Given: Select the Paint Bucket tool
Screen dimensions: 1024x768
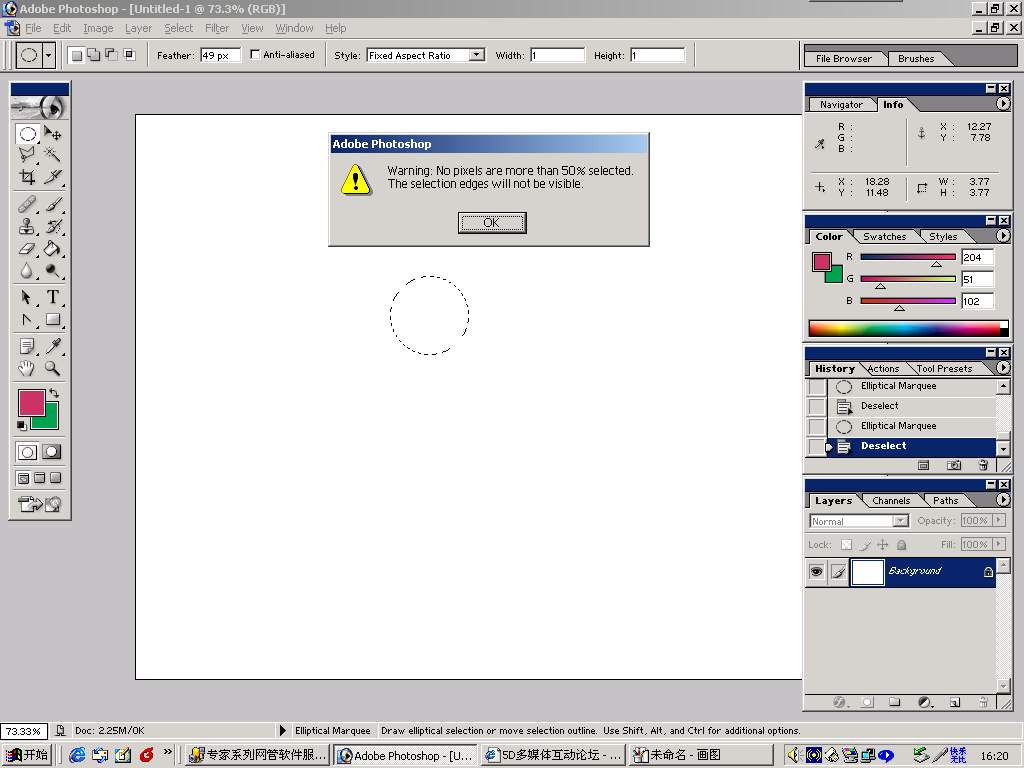Looking at the screenshot, I should point(53,249).
